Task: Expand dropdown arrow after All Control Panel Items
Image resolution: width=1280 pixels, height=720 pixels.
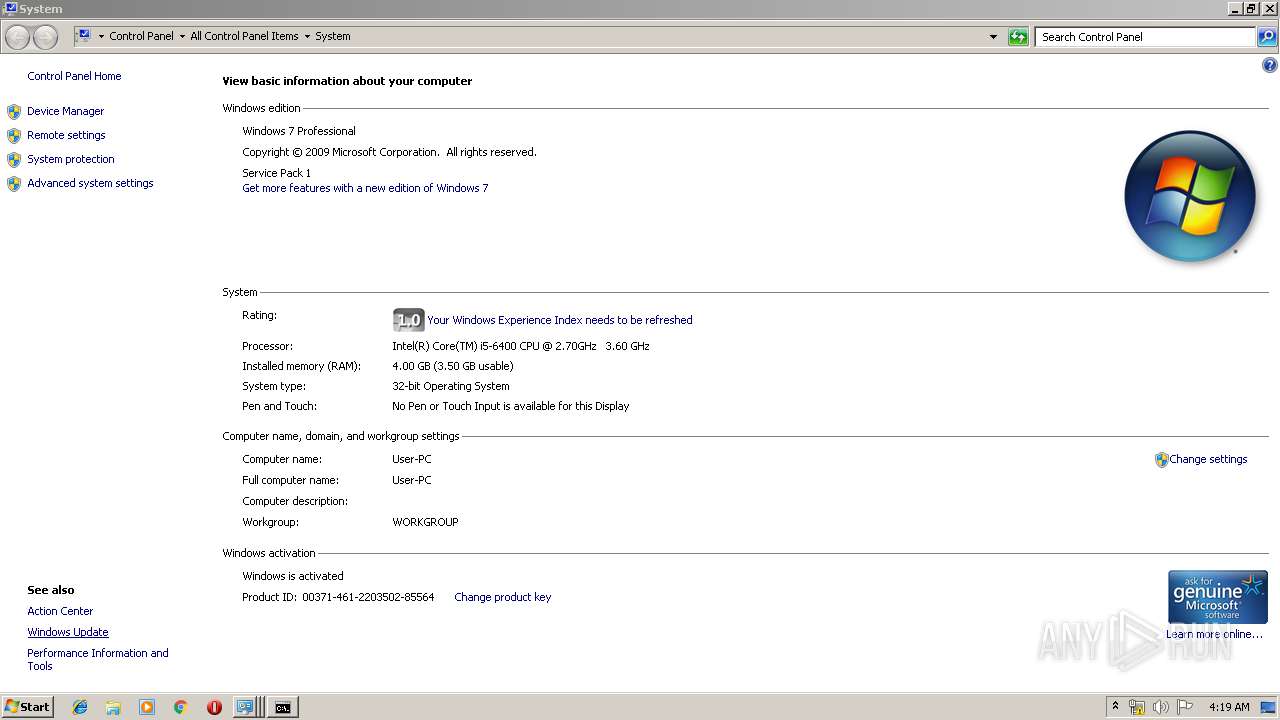Action: pyautogui.click(x=307, y=37)
